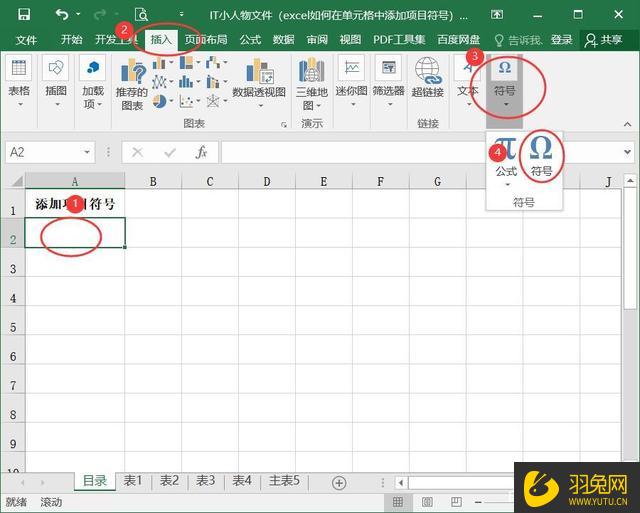Open the 筛选器 filters dropdown
Screen dimensions: 640x513
point(389,83)
